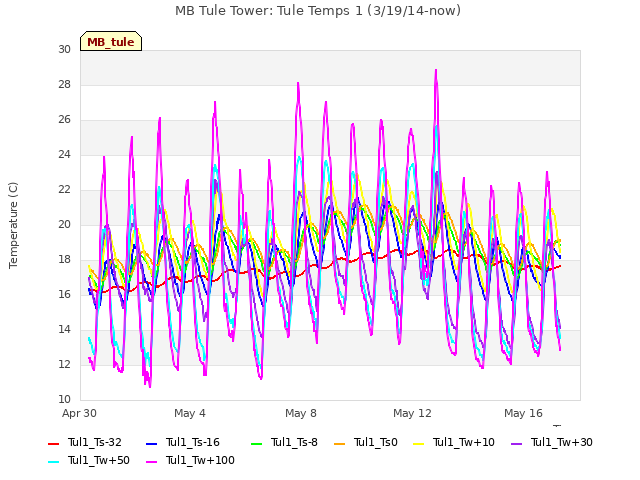Click the green Tul1_Ts-8 legend swatch
This screenshot has height=480, width=640.
coord(256,443)
